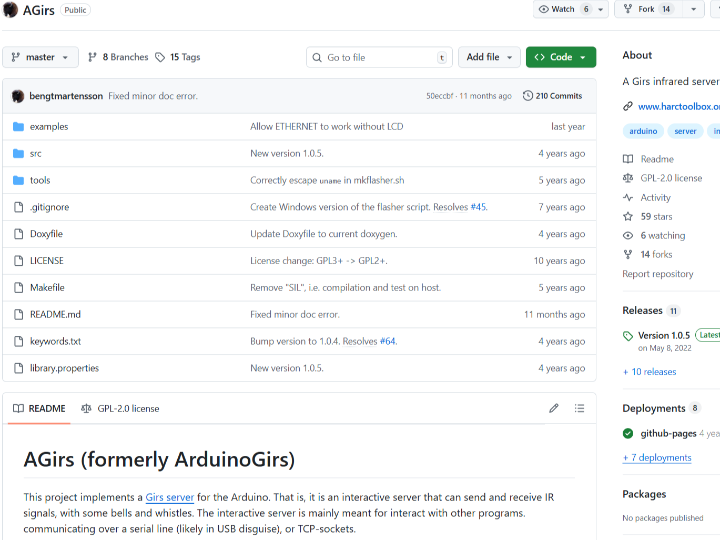Click the Activity pulse icon
This screenshot has width=720, height=540.
click(x=628, y=197)
